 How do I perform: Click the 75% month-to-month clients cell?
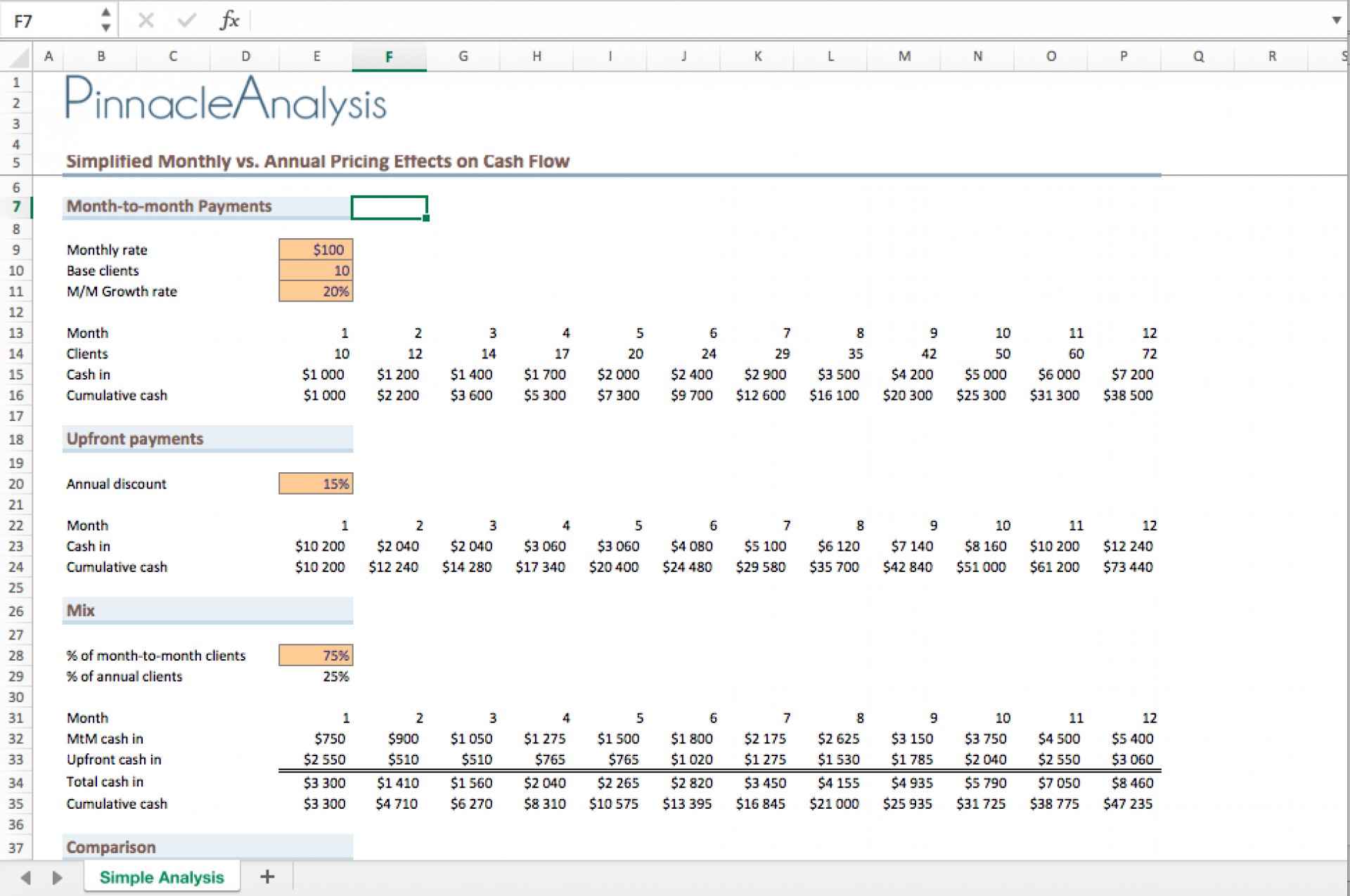pyautogui.click(x=316, y=656)
